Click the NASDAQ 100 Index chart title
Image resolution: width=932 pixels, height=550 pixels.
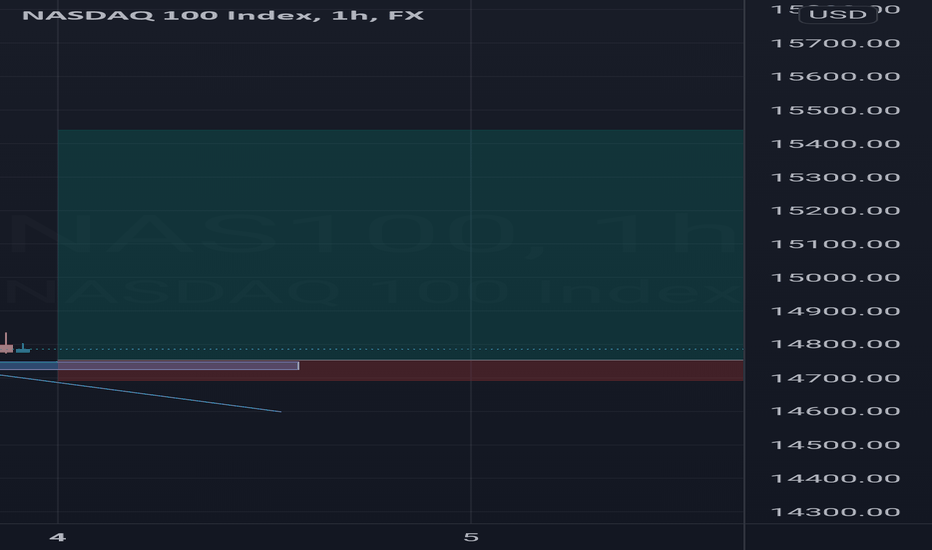(222, 15)
